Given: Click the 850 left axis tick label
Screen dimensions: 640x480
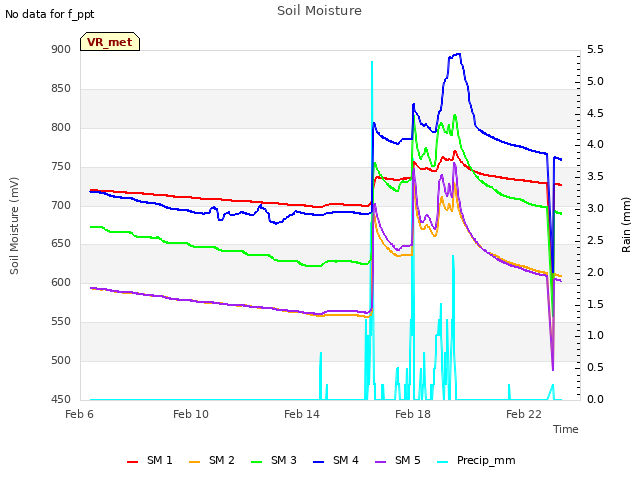Looking at the screenshot, I should coord(61,89).
